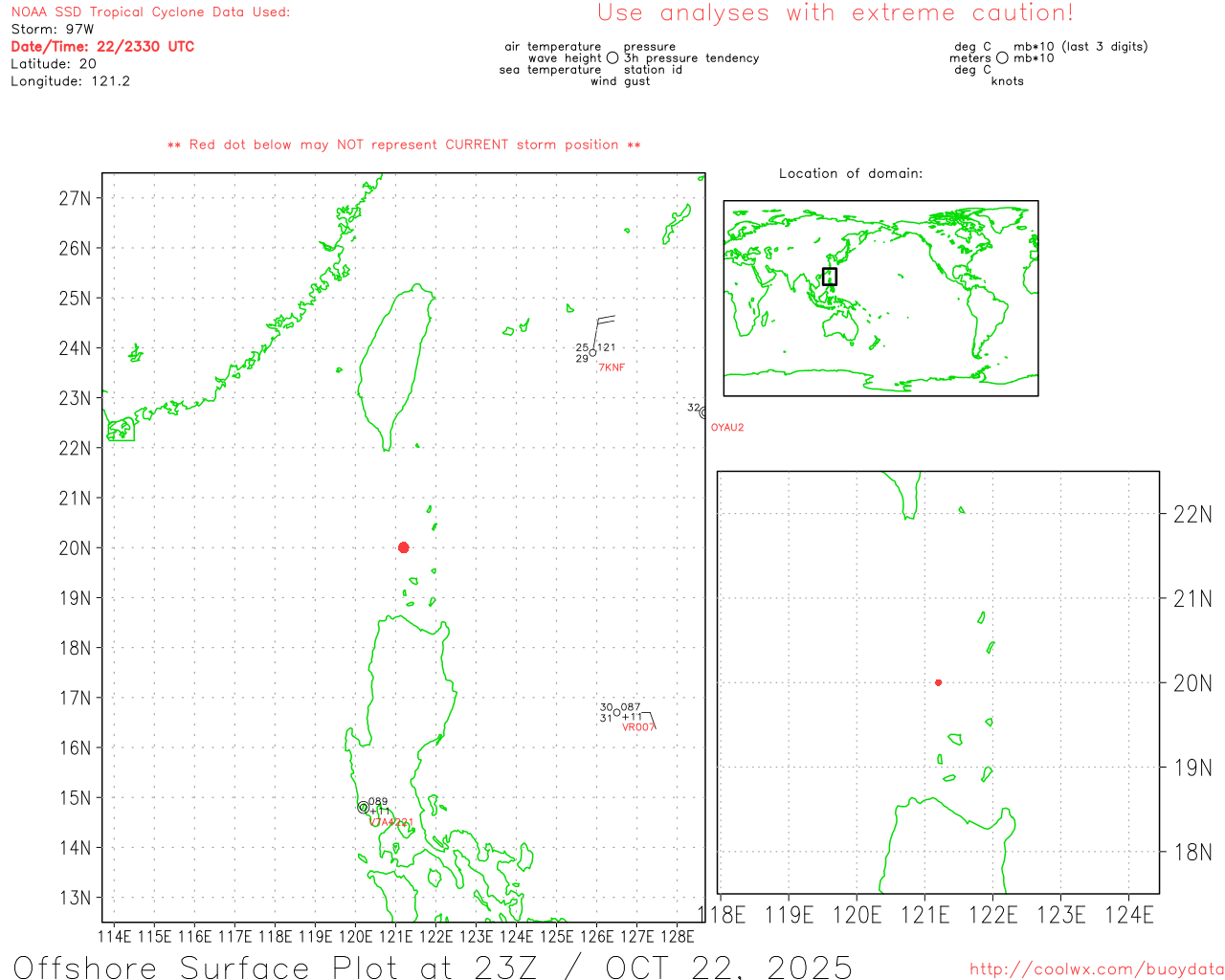
Task: Click the OYAU2 station marker at map edge
Action: point(703,413)
